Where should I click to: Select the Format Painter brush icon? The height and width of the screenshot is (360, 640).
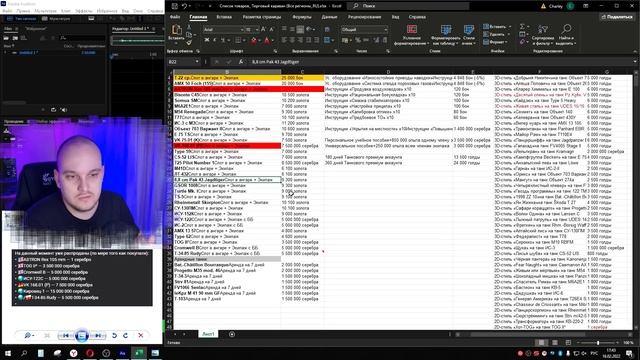pyautogui.click(x=189, y=42)
